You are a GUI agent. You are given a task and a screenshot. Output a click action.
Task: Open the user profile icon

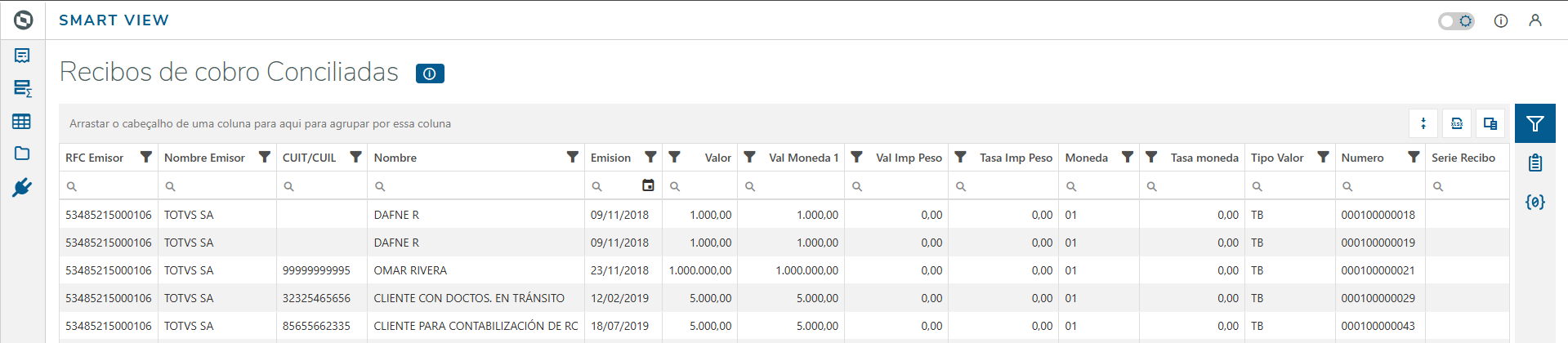pos(1535,21)
